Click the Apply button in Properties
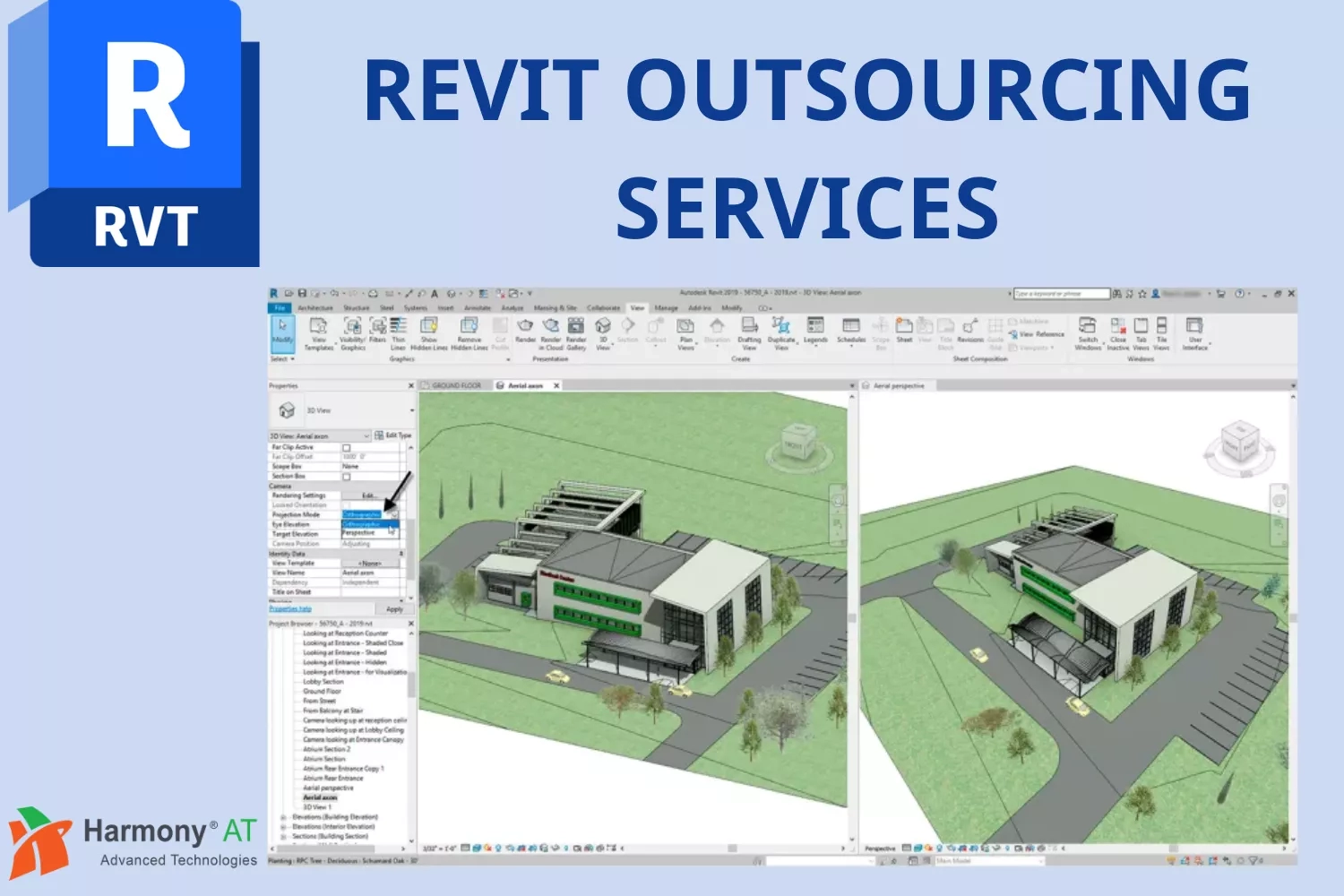 click(394, 609)
